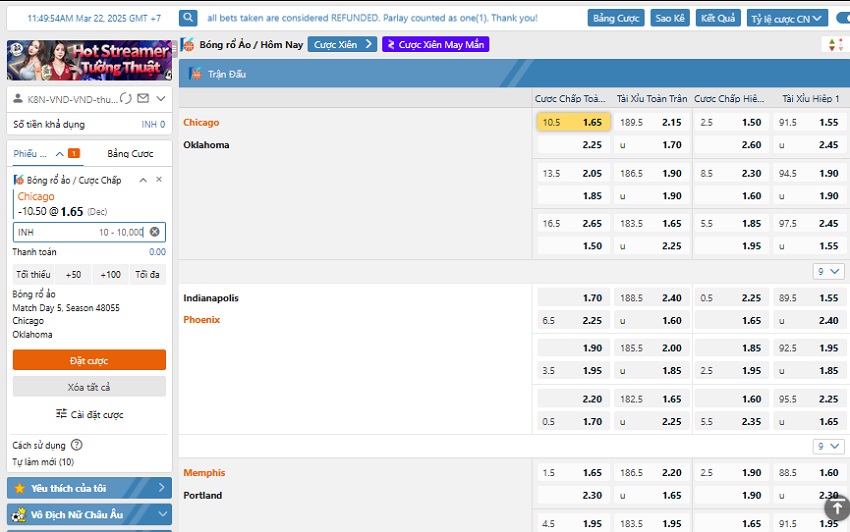Open the messages envelope icon
The width and height of the screenshot is (850, 532).
coord(143,98)
